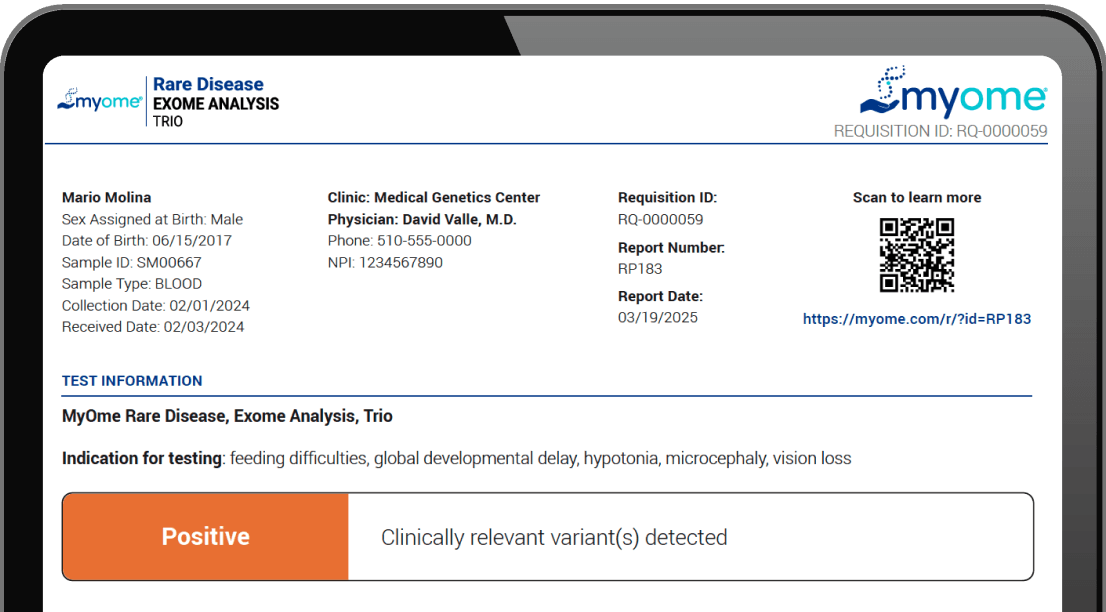Screen dimensions: 1106x612
Task: Click 'Sample ID: SM00667'
Action: [x=132, y=262]
